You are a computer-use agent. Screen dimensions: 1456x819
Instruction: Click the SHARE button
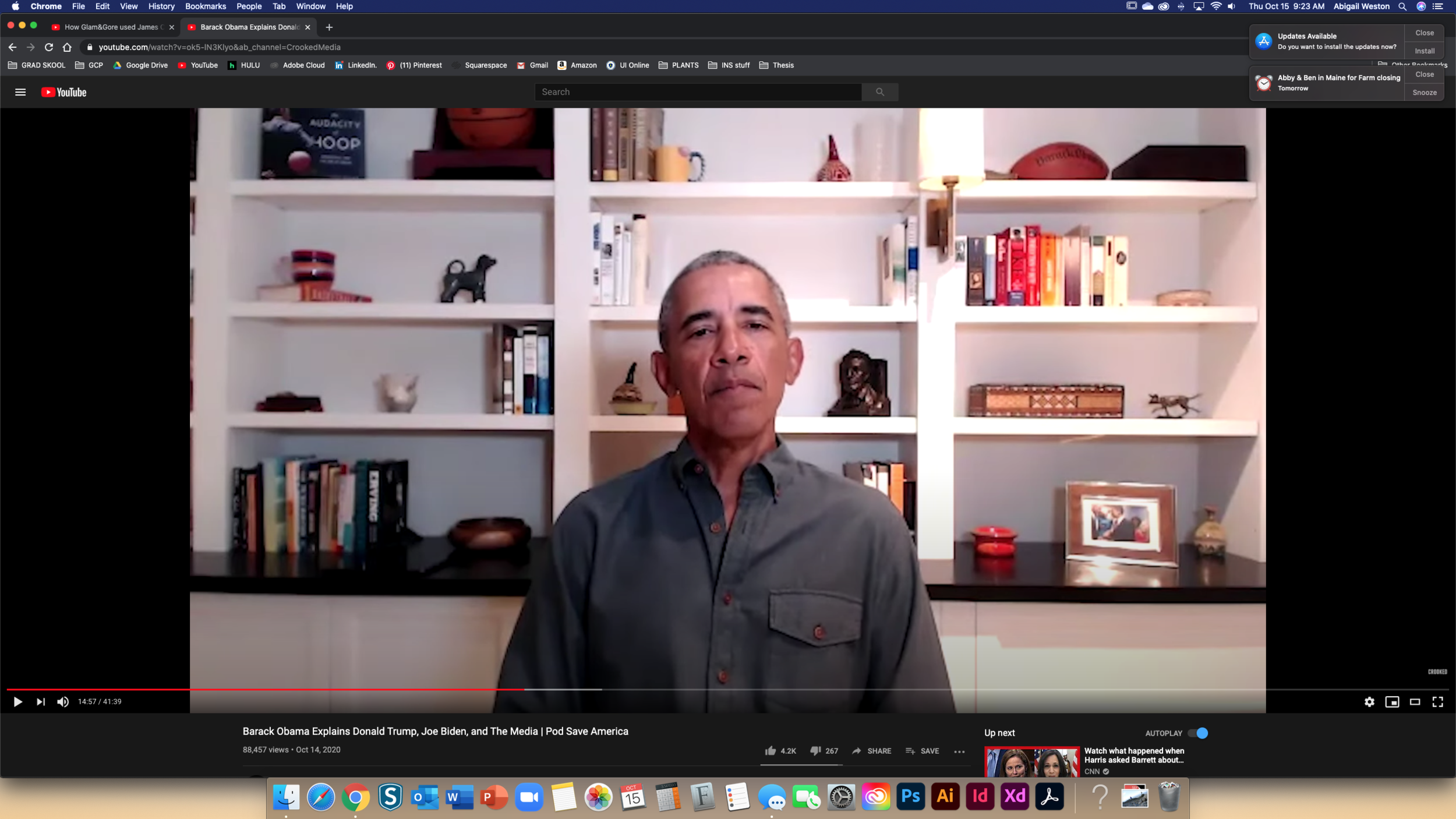pos(872,751)
